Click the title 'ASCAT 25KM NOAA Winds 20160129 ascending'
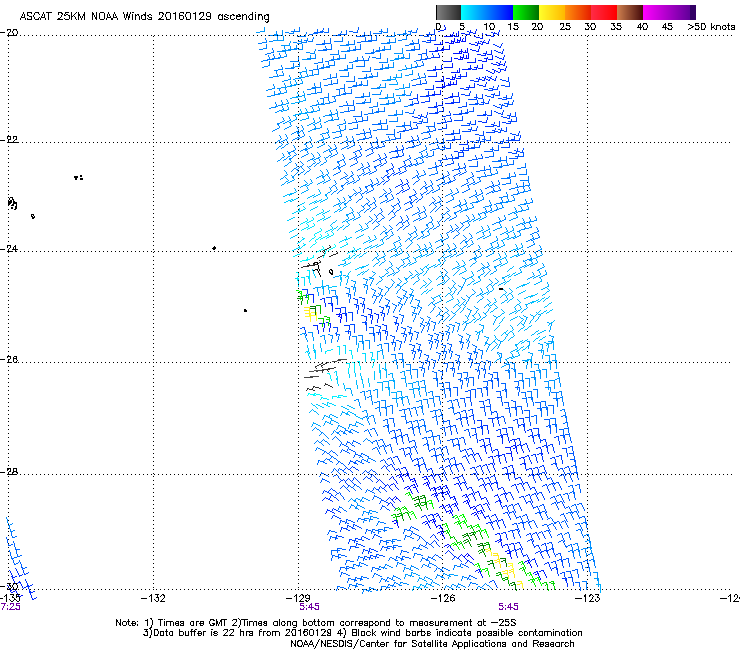 (x=144, y=17)
